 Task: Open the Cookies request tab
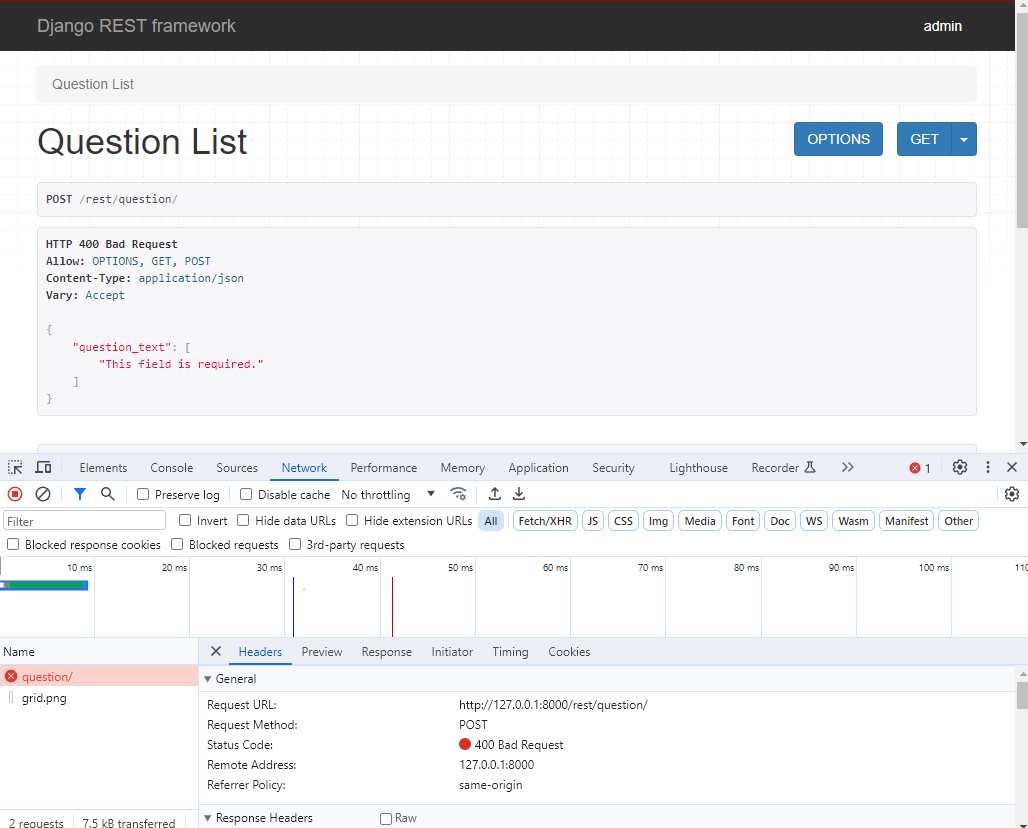[569, 652]
